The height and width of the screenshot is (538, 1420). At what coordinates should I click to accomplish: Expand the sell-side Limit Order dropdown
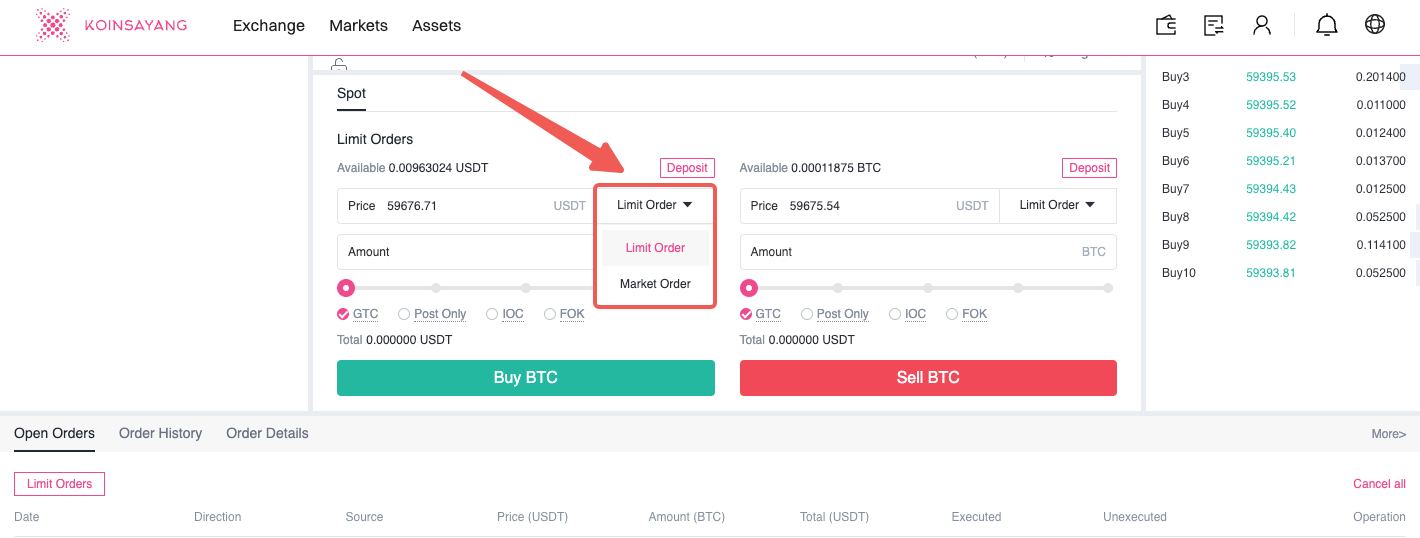(x=1057, y=205)
